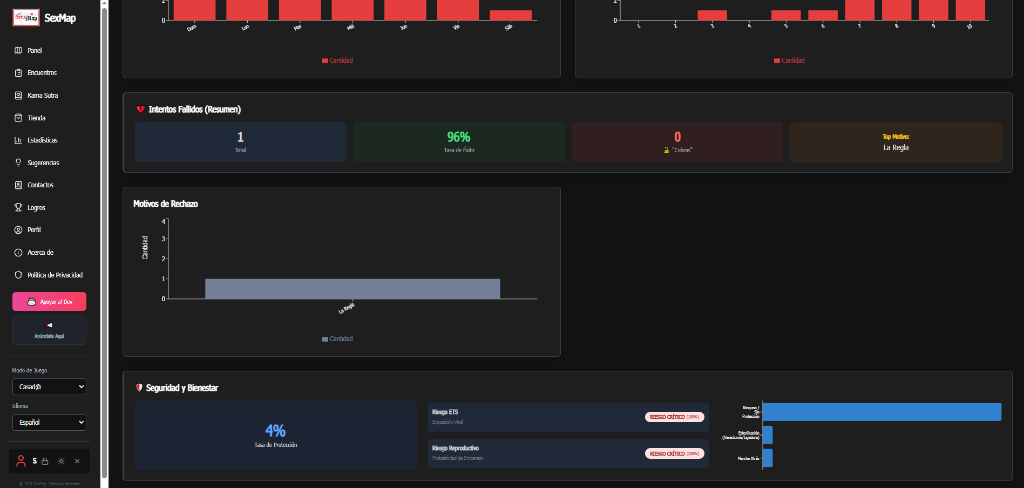Click the Sáb bar in the weekday chart
The width and height of the screenshot is (1024, 488).
point(511,15)
